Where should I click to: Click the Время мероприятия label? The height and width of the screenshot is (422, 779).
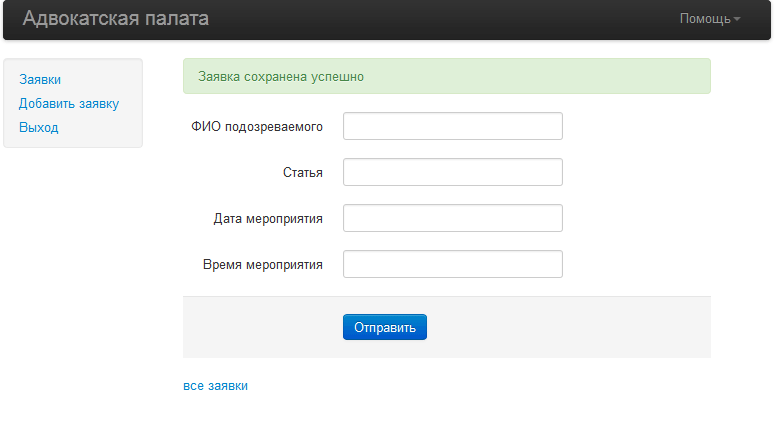click(262, 264)
